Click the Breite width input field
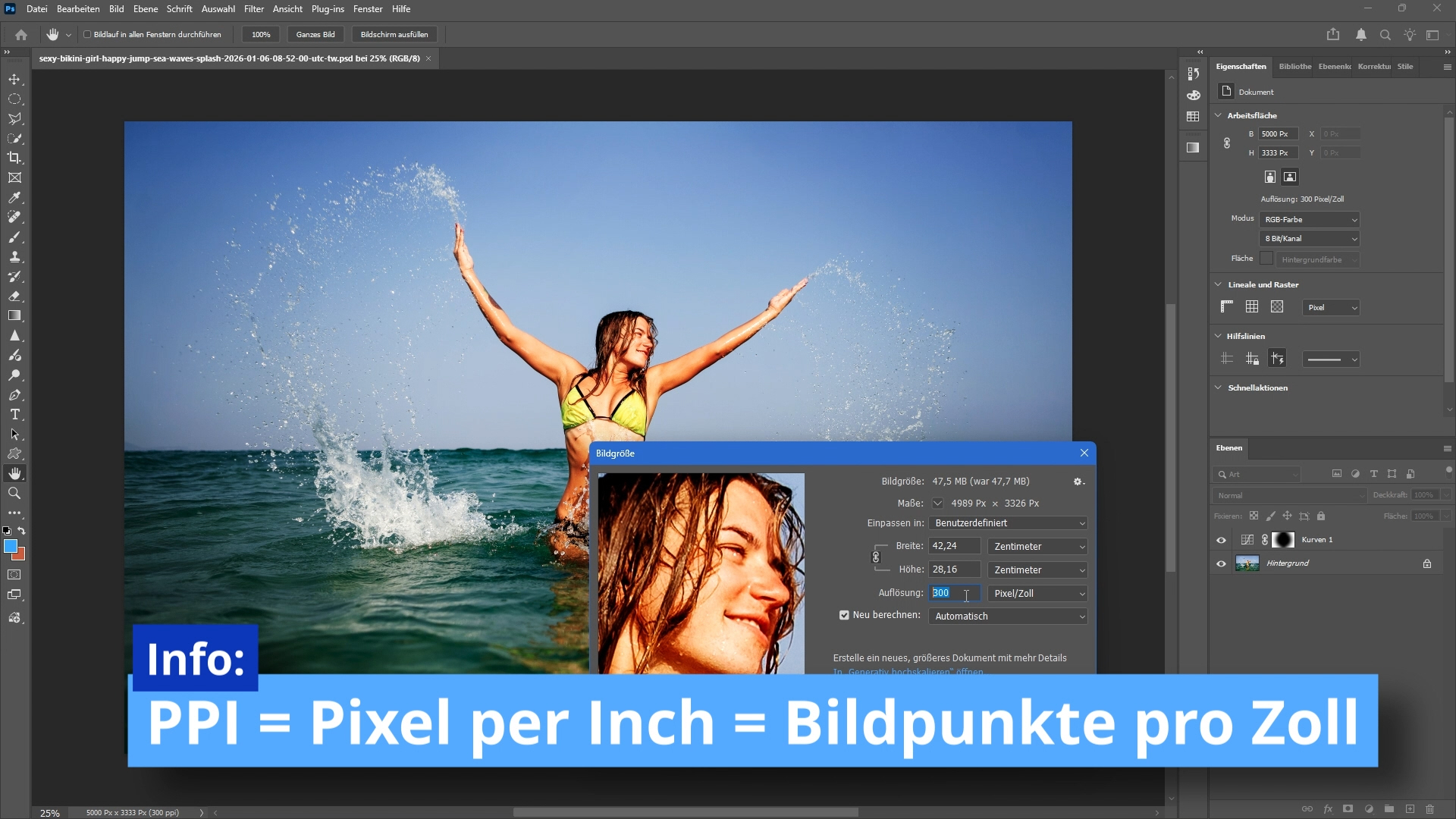Viewport: 1456px width, 819px height. pos(954,546)
